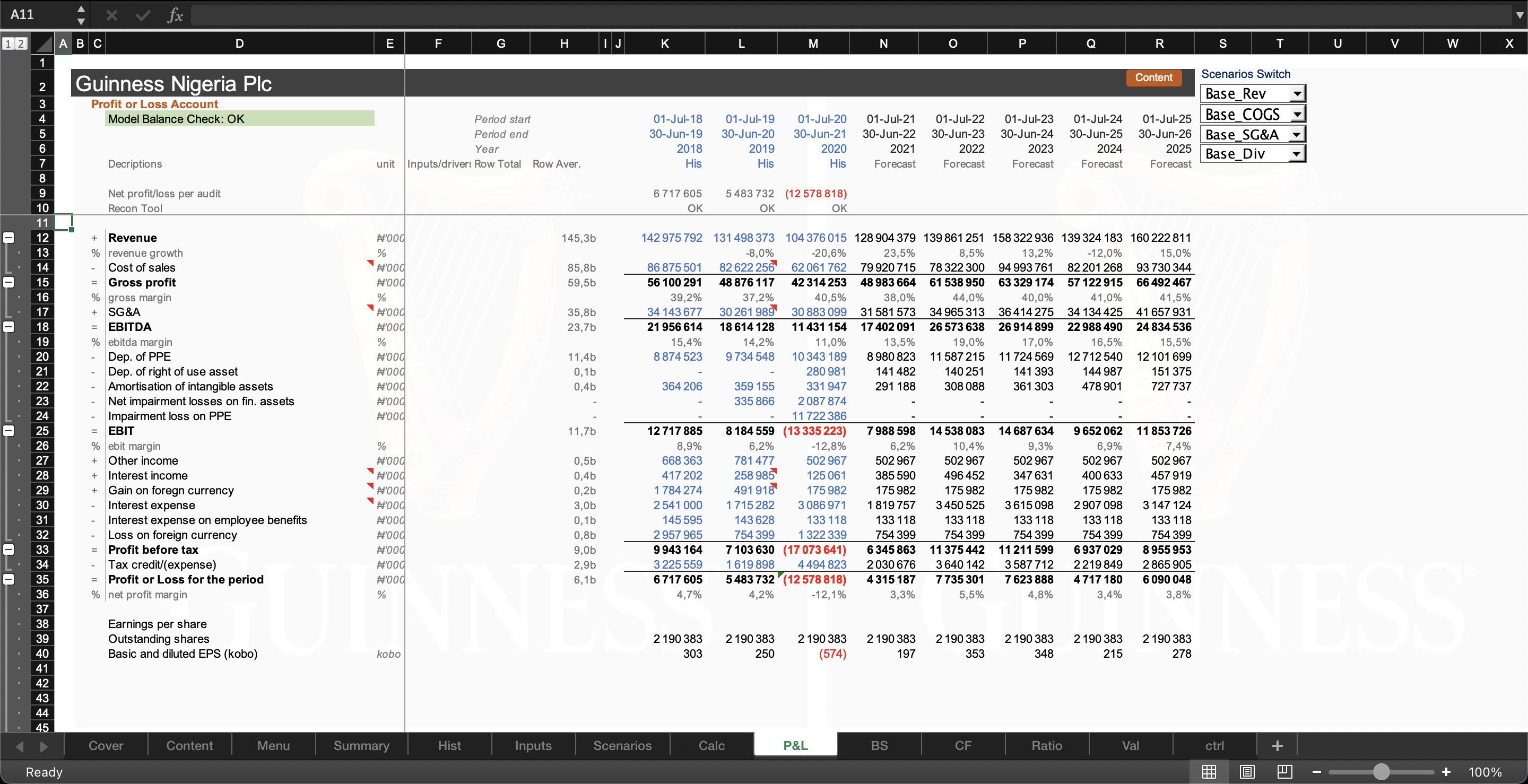The width and height of the screenshot is (1528, 784).
Task: Open the insert function fx icon
Action: pos(175,15)
